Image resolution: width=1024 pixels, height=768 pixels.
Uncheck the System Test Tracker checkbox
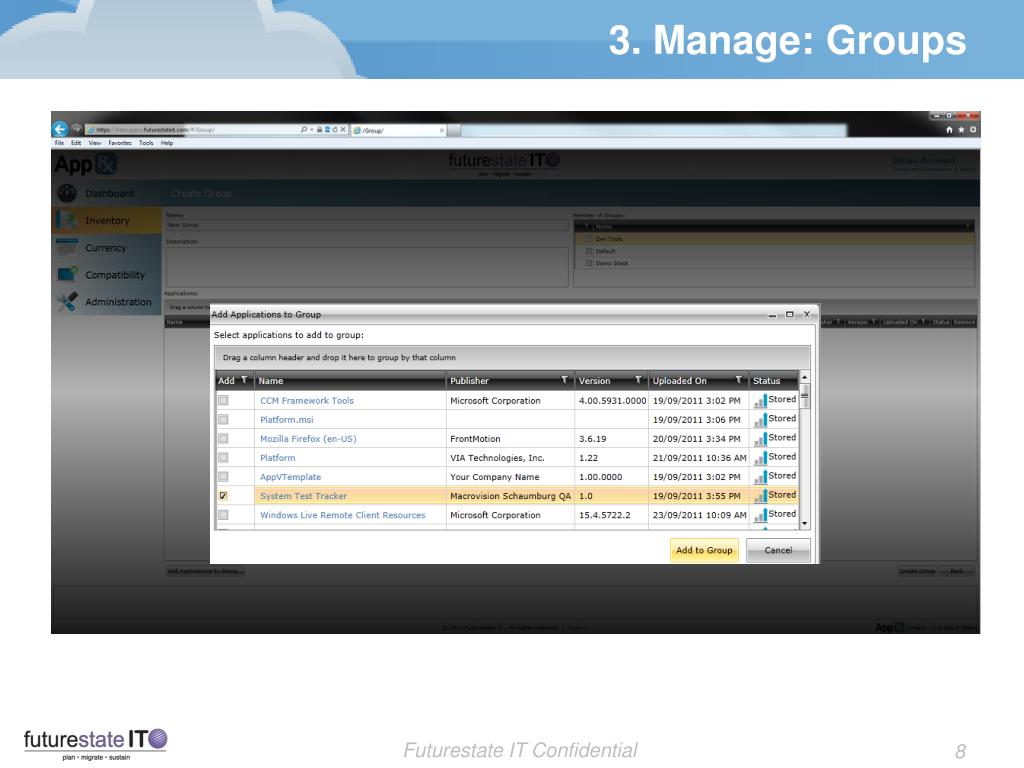click(x=223, y=496)
